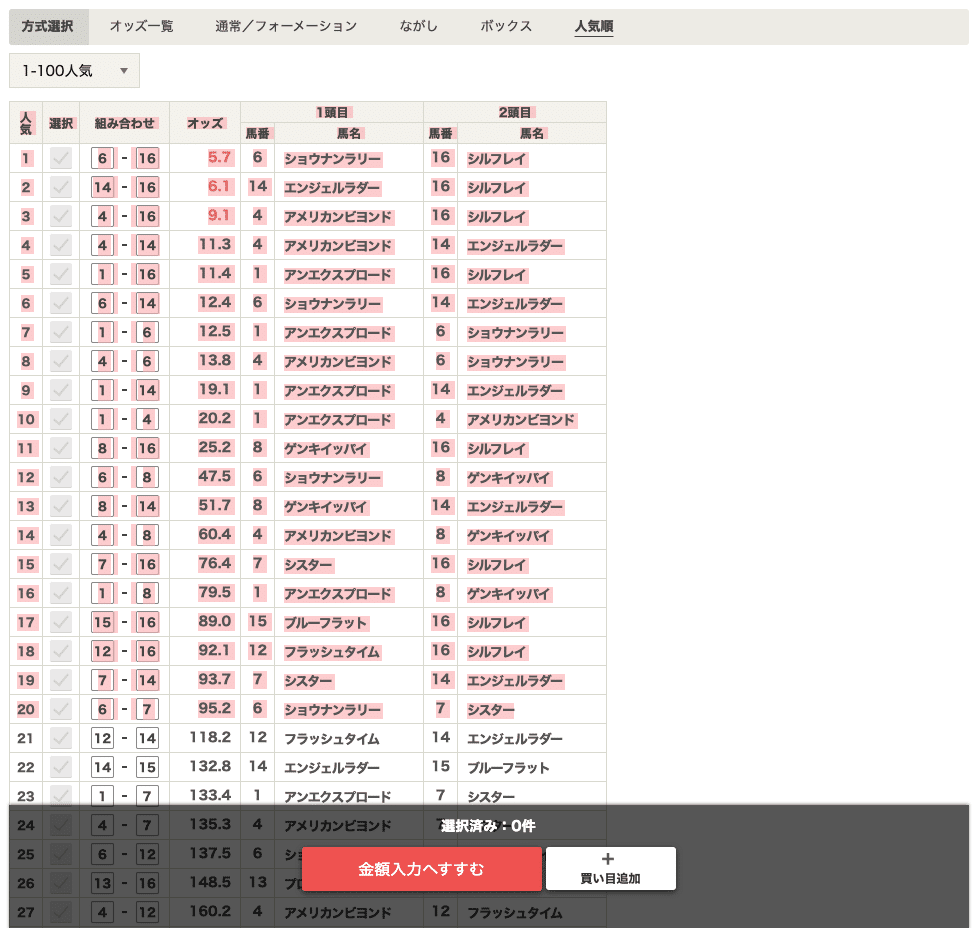Image resolution: width=979 pixels, height=928 pixels.
Task: Click the 組み合わせ column header
Action: coord(124,123)
